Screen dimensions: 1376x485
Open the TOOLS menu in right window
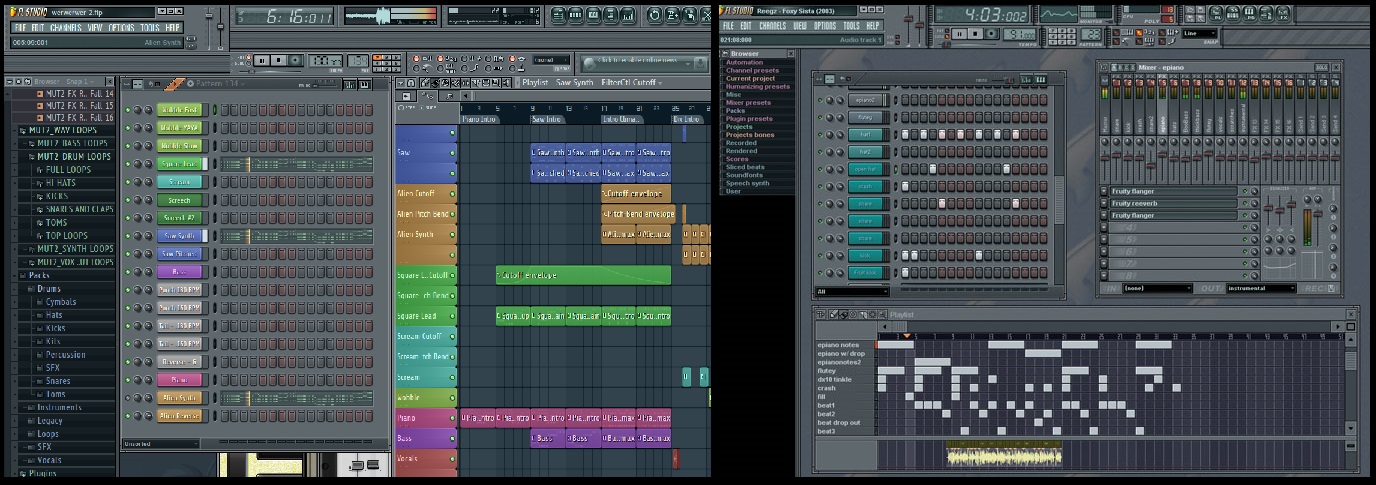(851, 26)
